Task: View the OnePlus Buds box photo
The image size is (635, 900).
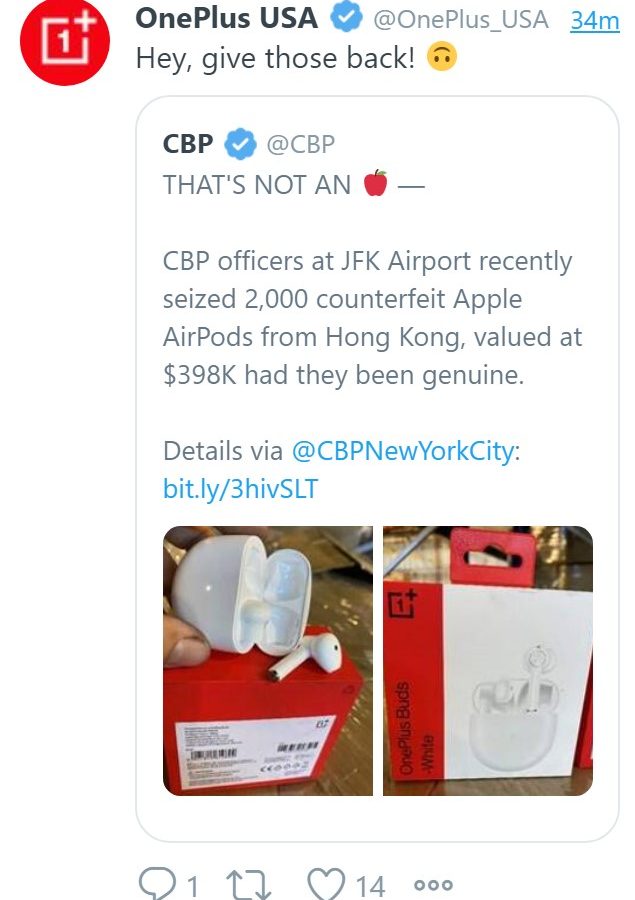Action: click(x=488, y=661)
